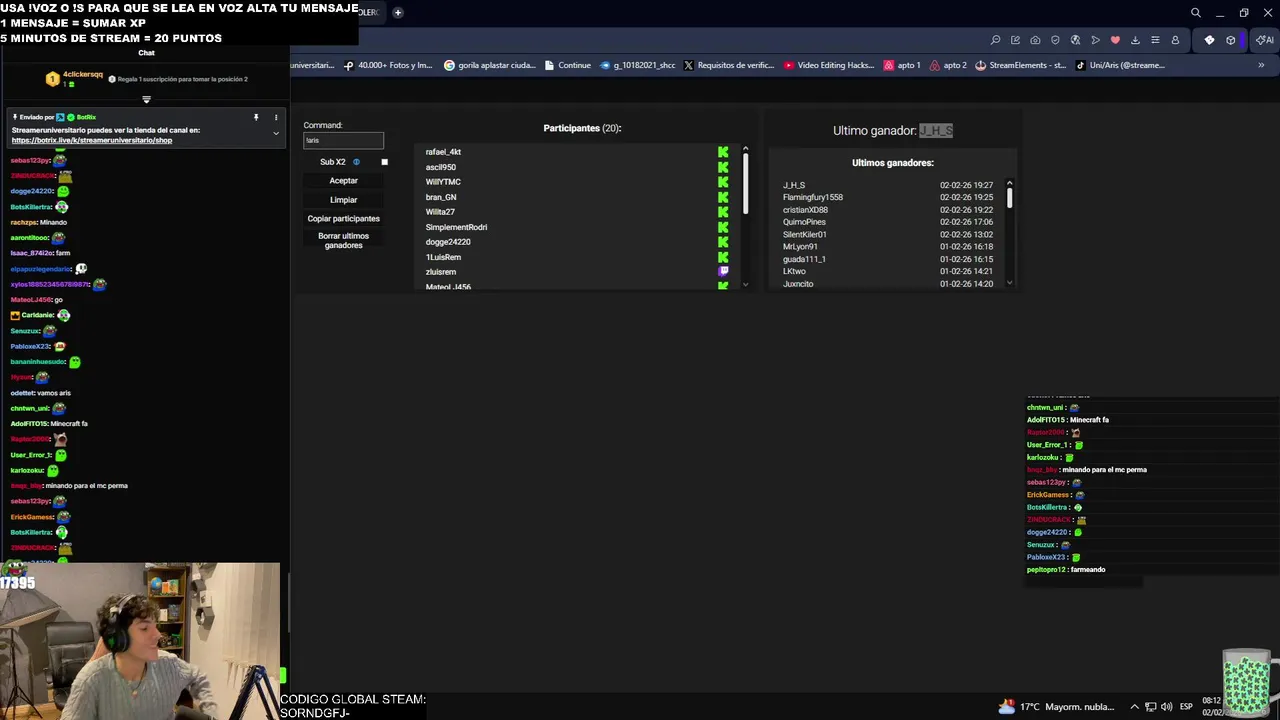Click the 4clickersqq top gifter name
1280x720 pixels.
[83, 74]
